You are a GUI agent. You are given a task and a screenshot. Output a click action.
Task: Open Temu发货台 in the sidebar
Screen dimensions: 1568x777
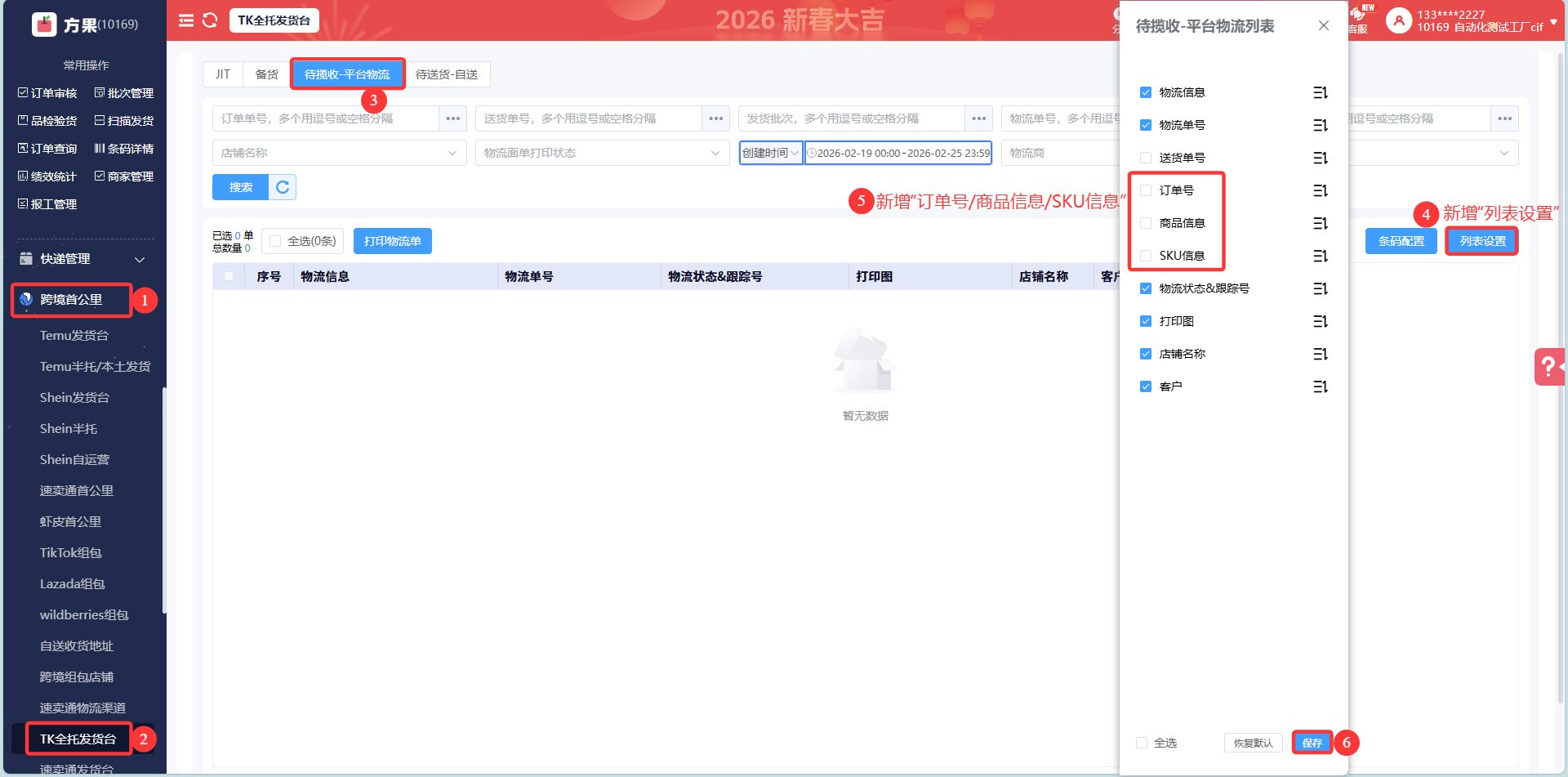74,336
